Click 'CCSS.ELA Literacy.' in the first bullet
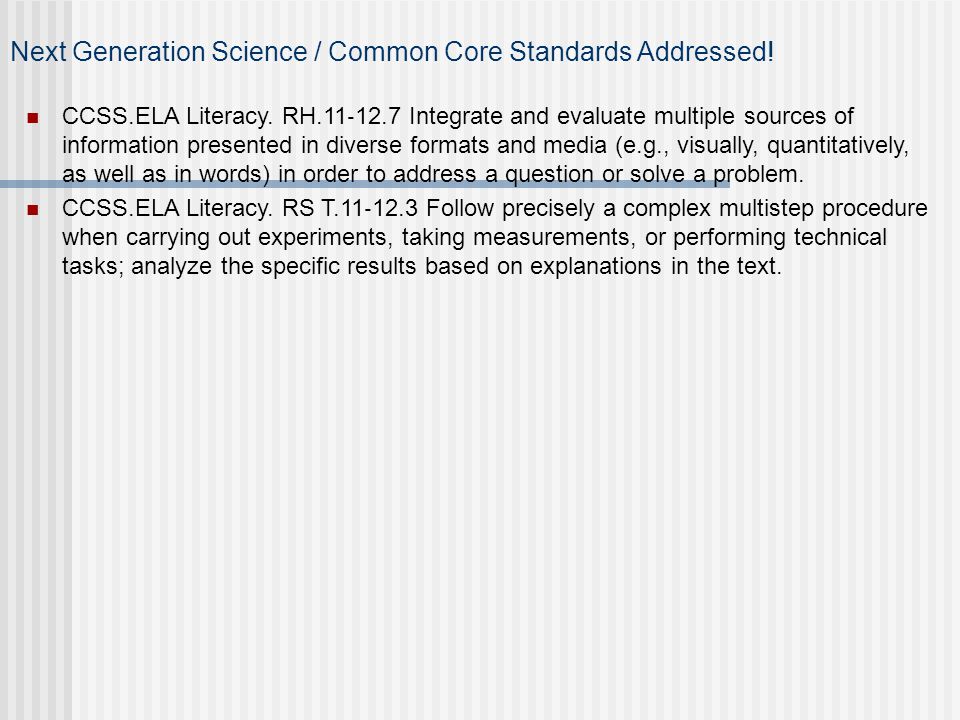Viewport: 960px width, 720px height. [167, 116]
